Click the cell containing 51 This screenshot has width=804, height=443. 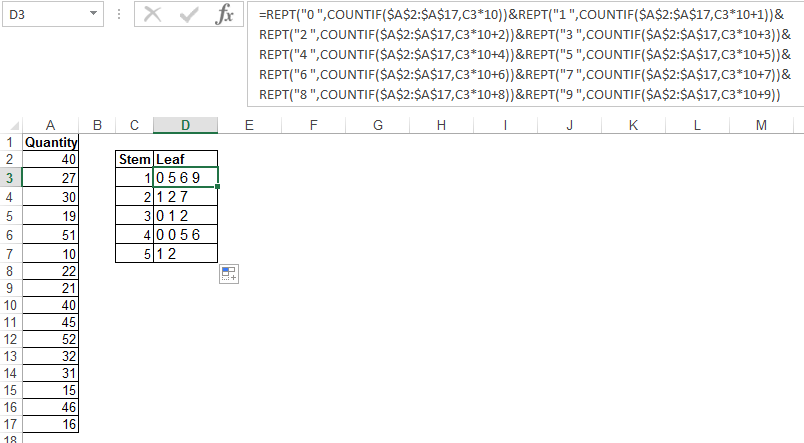coord(50,235)
